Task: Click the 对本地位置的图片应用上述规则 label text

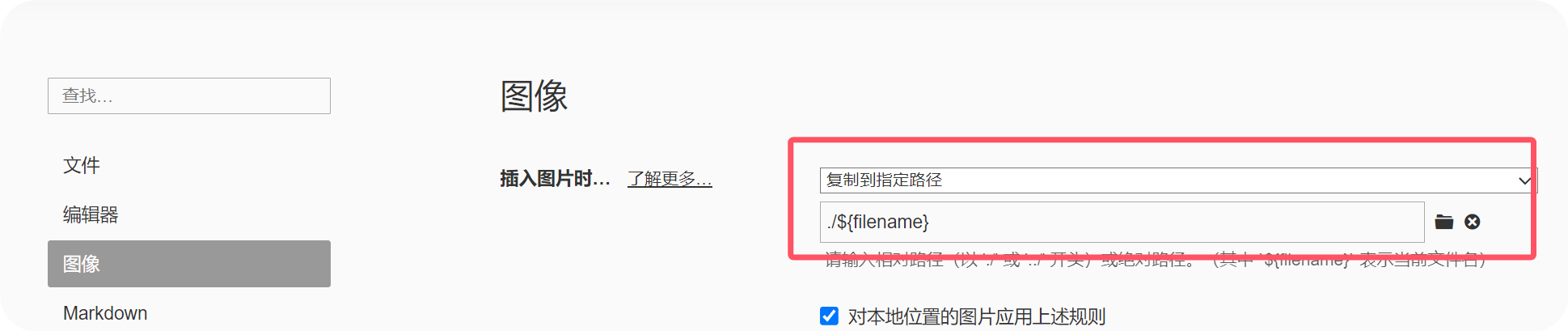Action: [976, 316]
